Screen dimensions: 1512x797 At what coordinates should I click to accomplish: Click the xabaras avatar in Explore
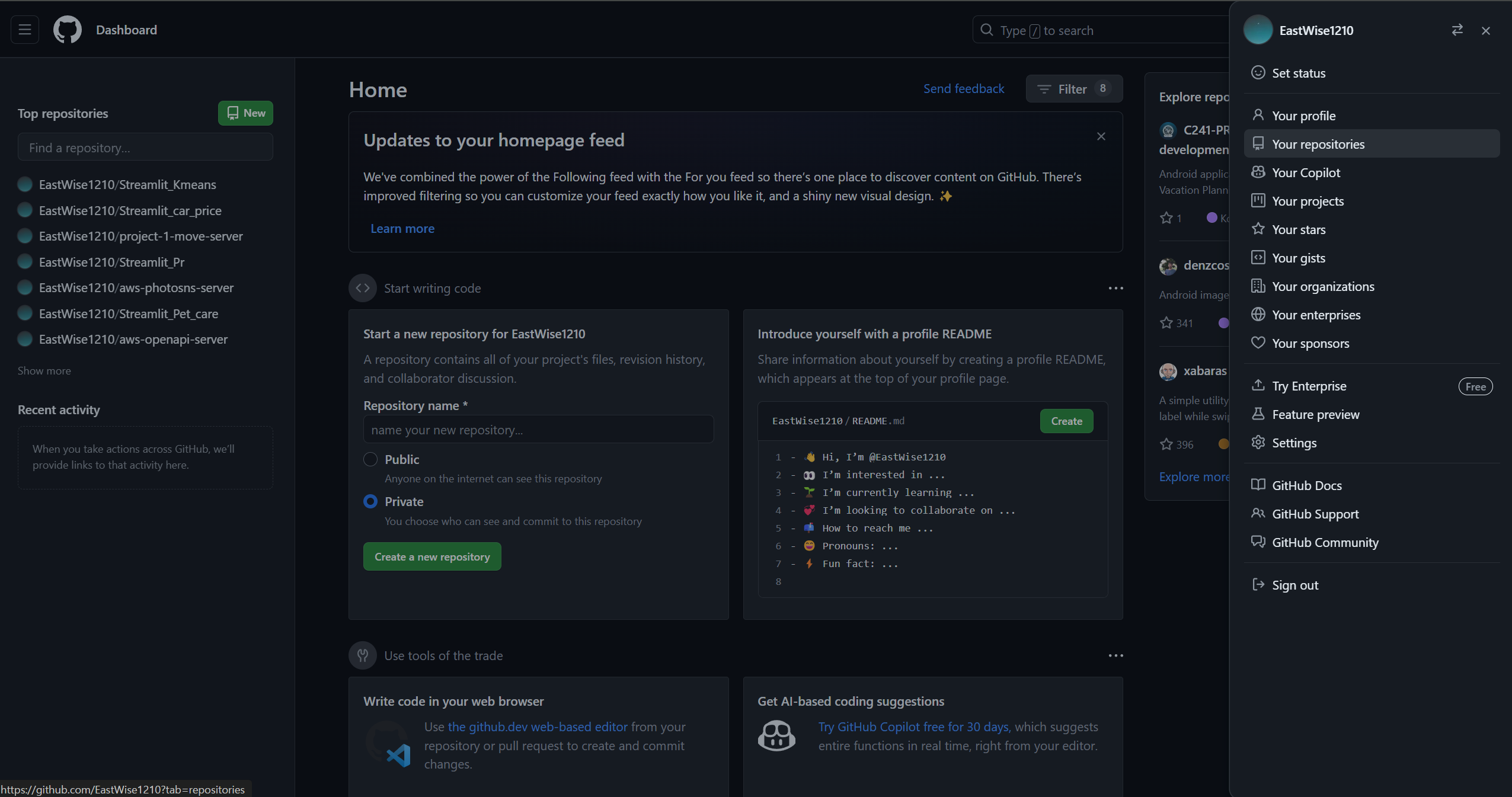click(x=1168, y=372)
